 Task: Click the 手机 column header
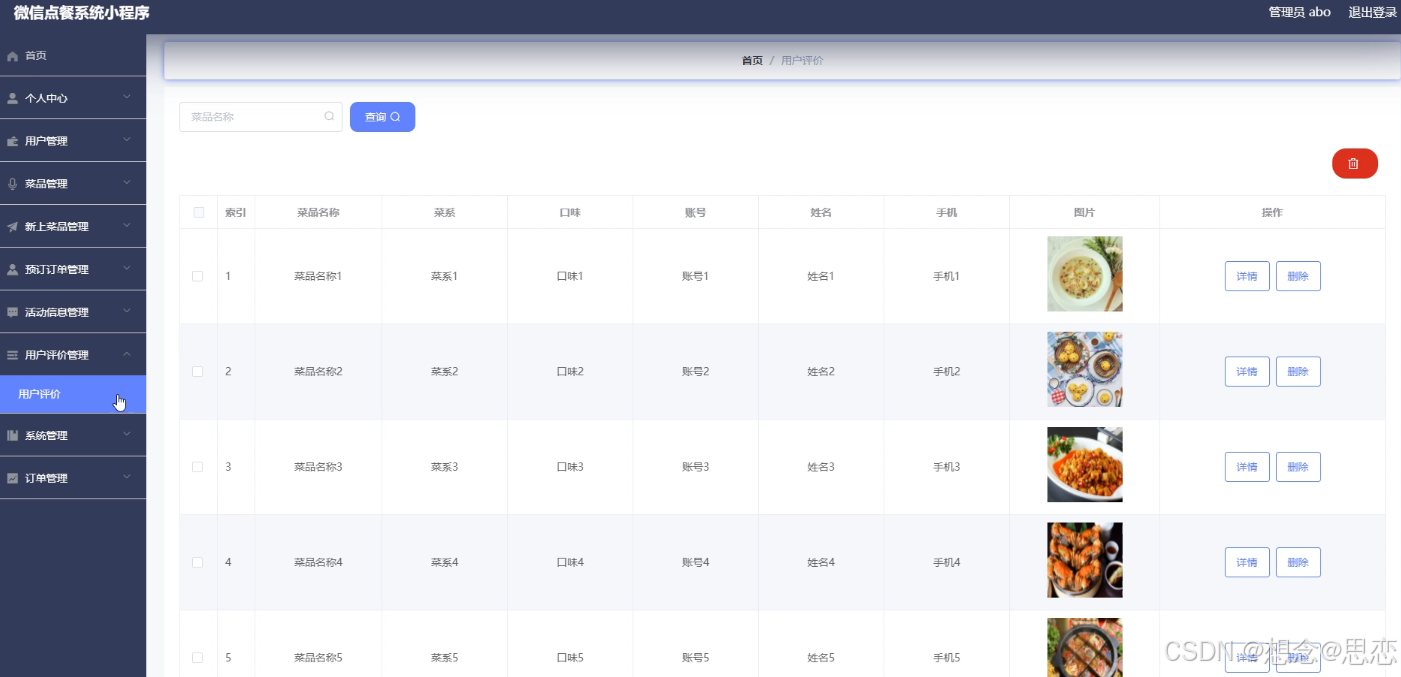946,213
